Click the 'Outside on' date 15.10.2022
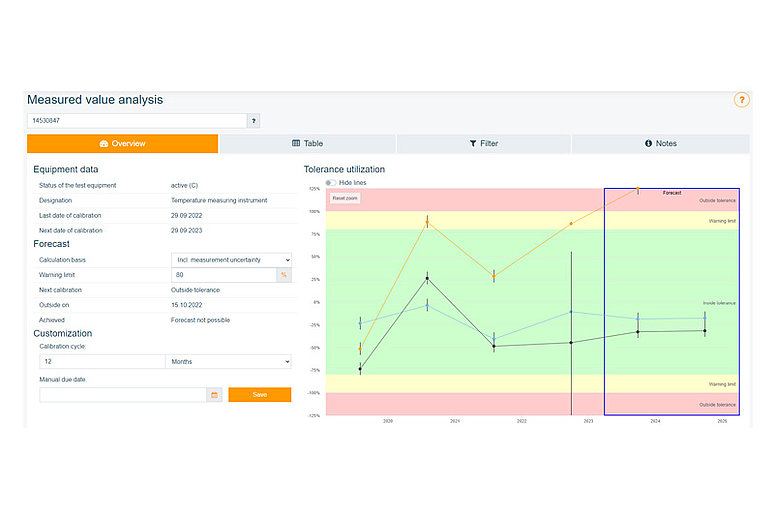The width and height of the screenshot is (776, 519). tap(187, 305)
